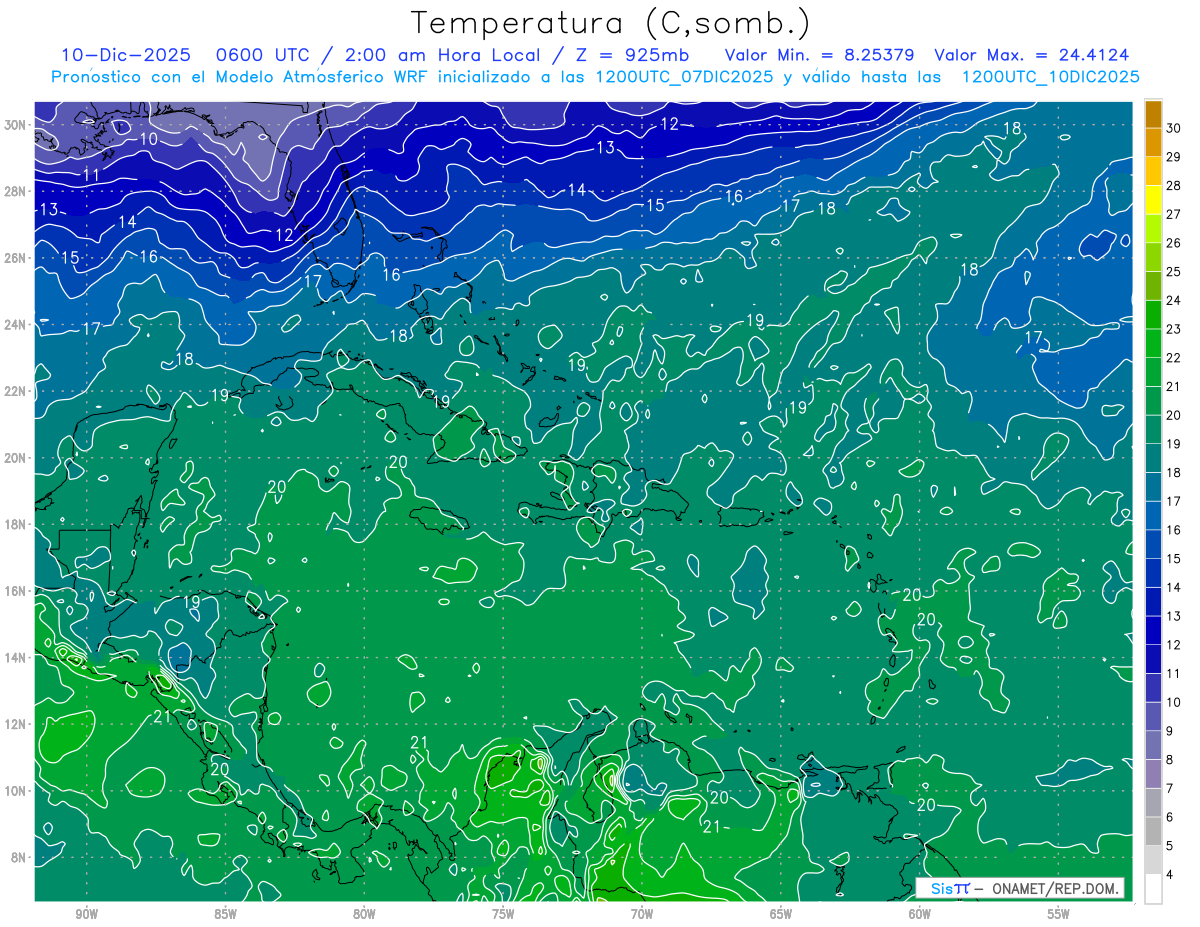Click the "1200UTC_07DIC2025" initialization time

(684, 77)
